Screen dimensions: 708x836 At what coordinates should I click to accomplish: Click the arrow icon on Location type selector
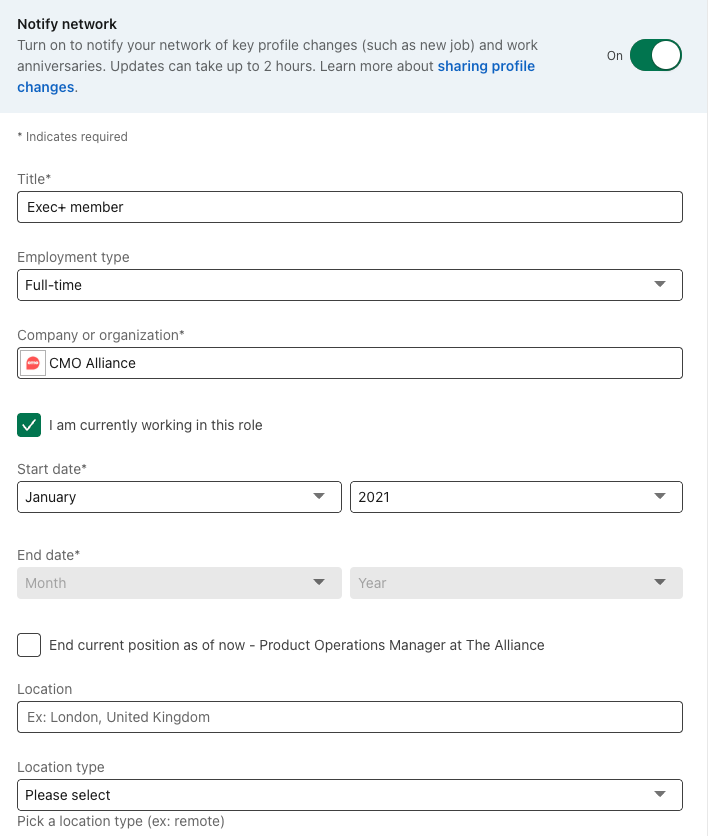point(660,795)
